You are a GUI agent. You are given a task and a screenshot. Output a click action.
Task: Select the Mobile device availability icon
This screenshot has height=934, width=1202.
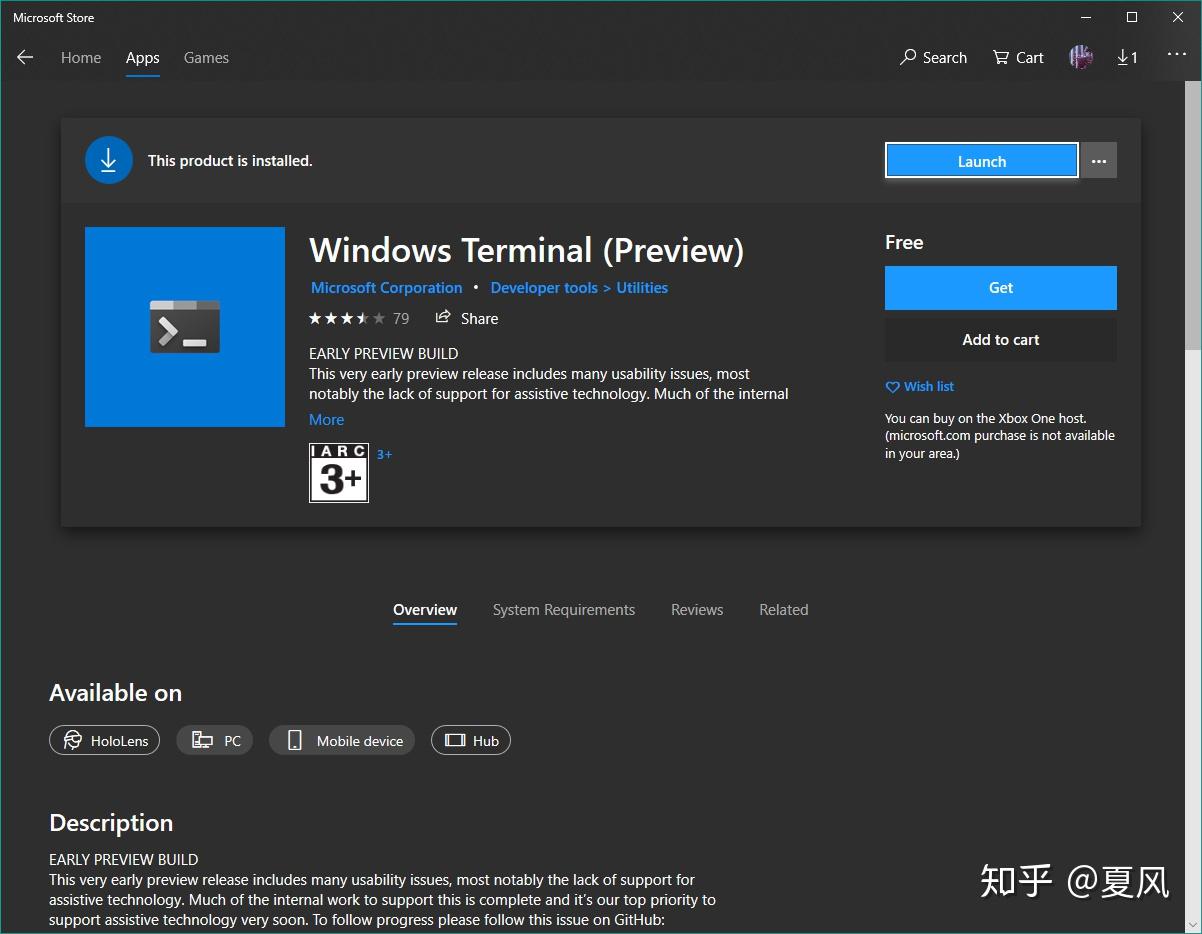[341, 740]
